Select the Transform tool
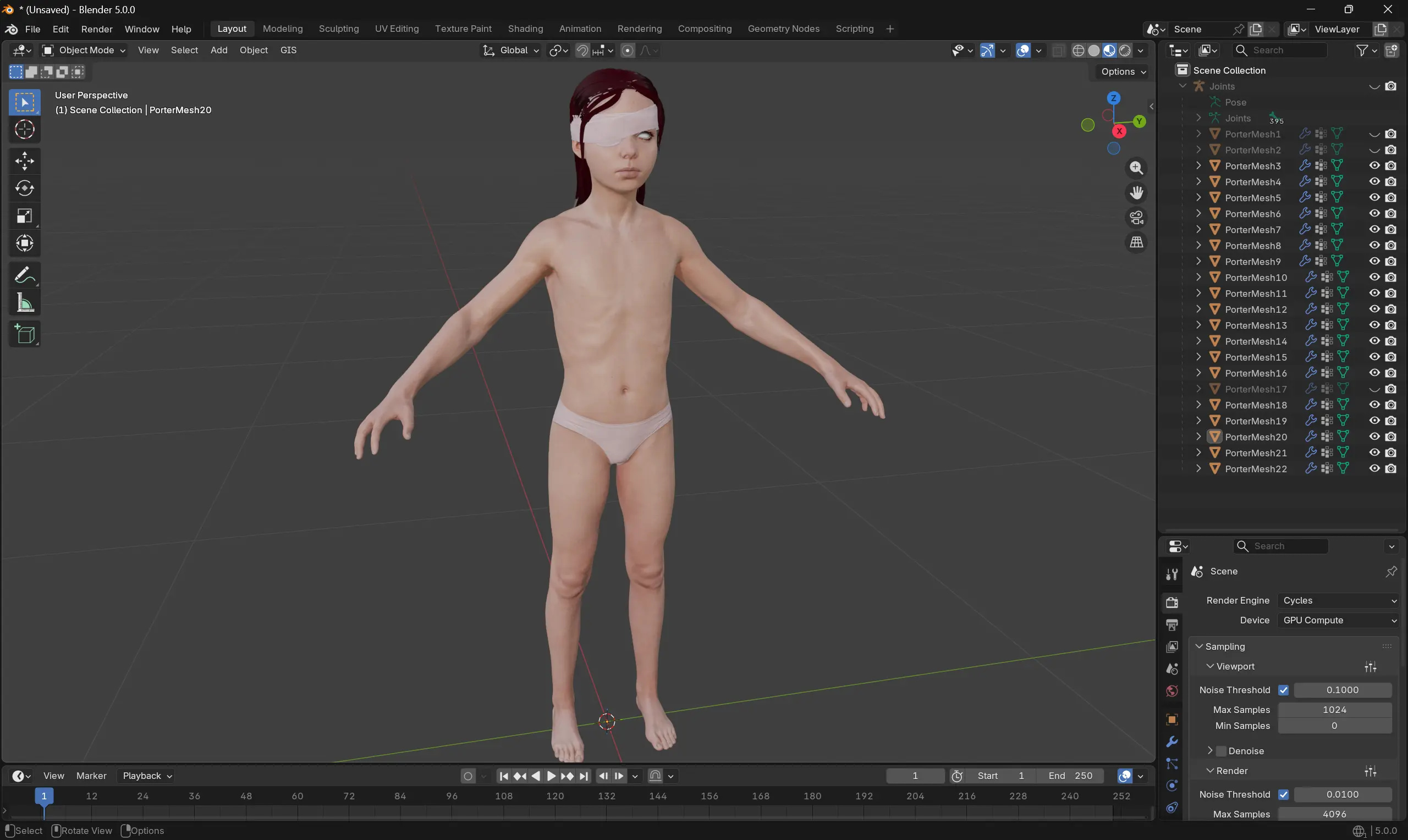Image resolution: width=1408 pixels, height=840 pixels. coord(24,244)
